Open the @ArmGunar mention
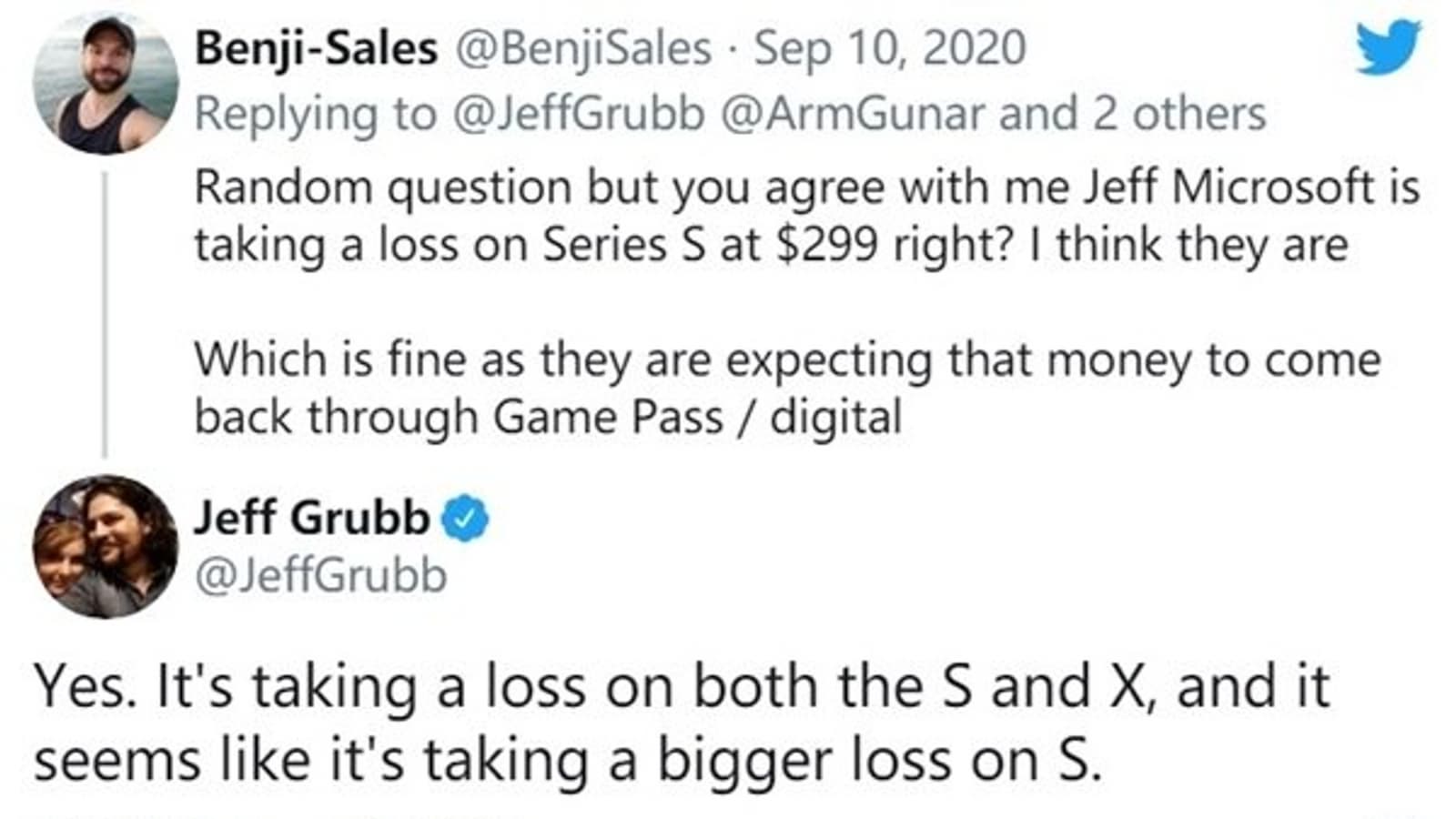This screenshot has height=819, width=1456. 853,114
